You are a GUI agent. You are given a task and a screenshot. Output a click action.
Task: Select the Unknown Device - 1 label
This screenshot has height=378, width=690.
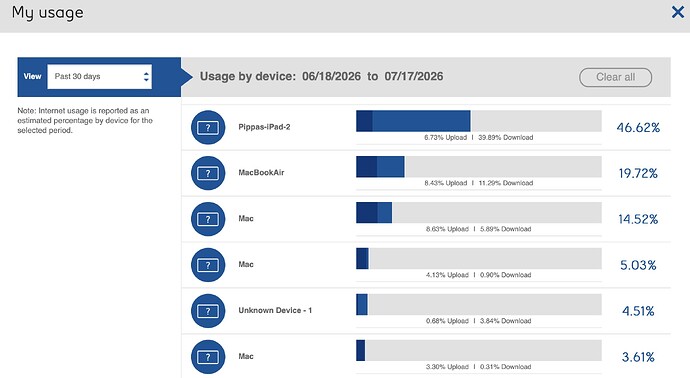click(x=275, y=310)
